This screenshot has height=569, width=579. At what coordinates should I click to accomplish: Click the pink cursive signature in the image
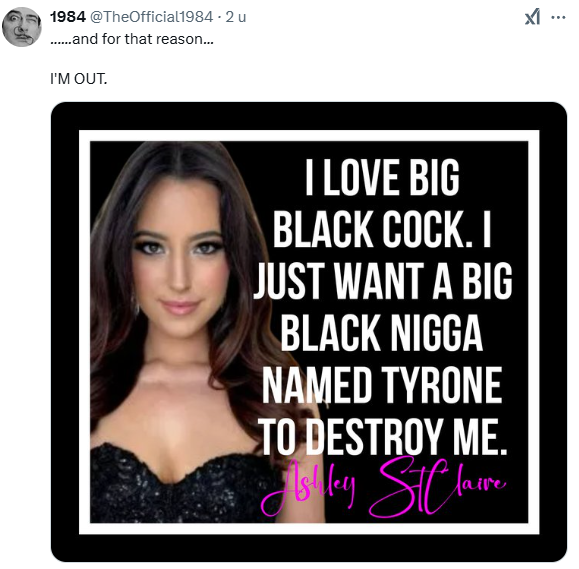click(x=383, y=487)
